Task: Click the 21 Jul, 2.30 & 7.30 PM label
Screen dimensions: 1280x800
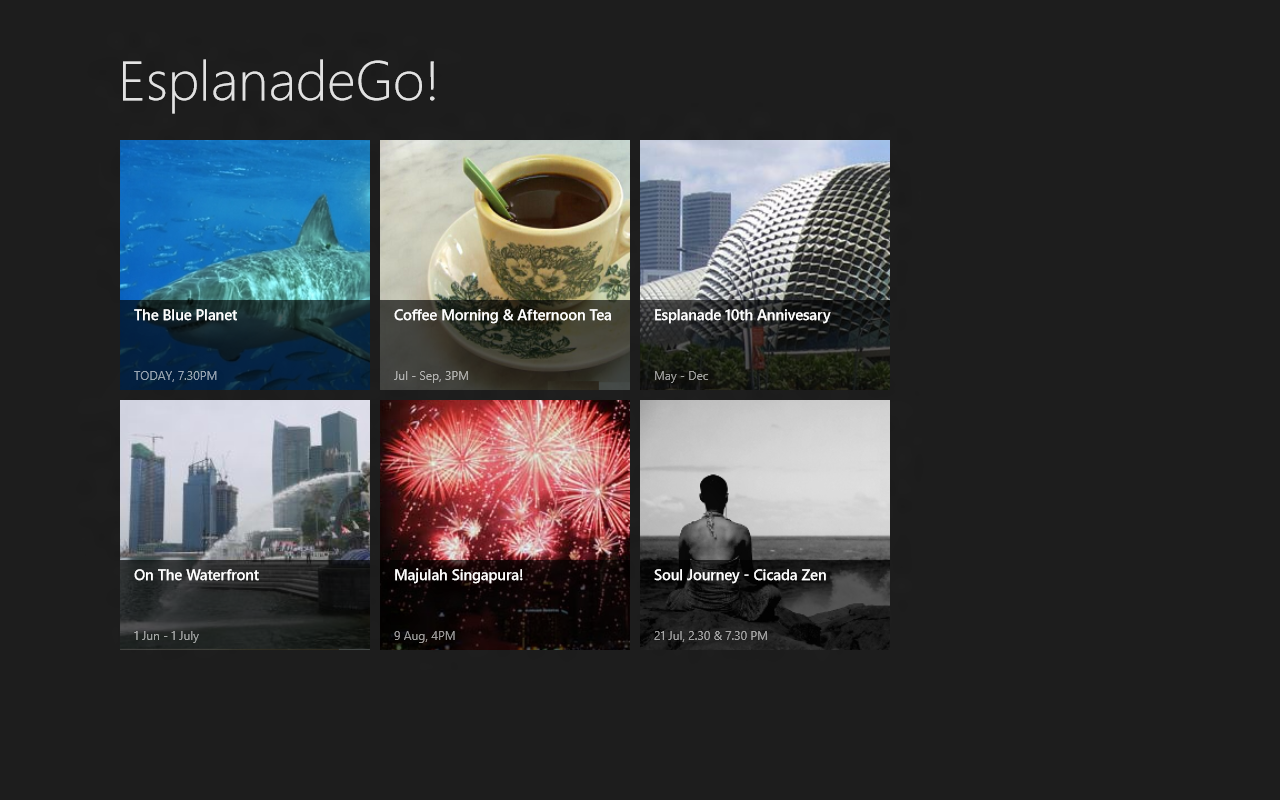Action: 711,636
